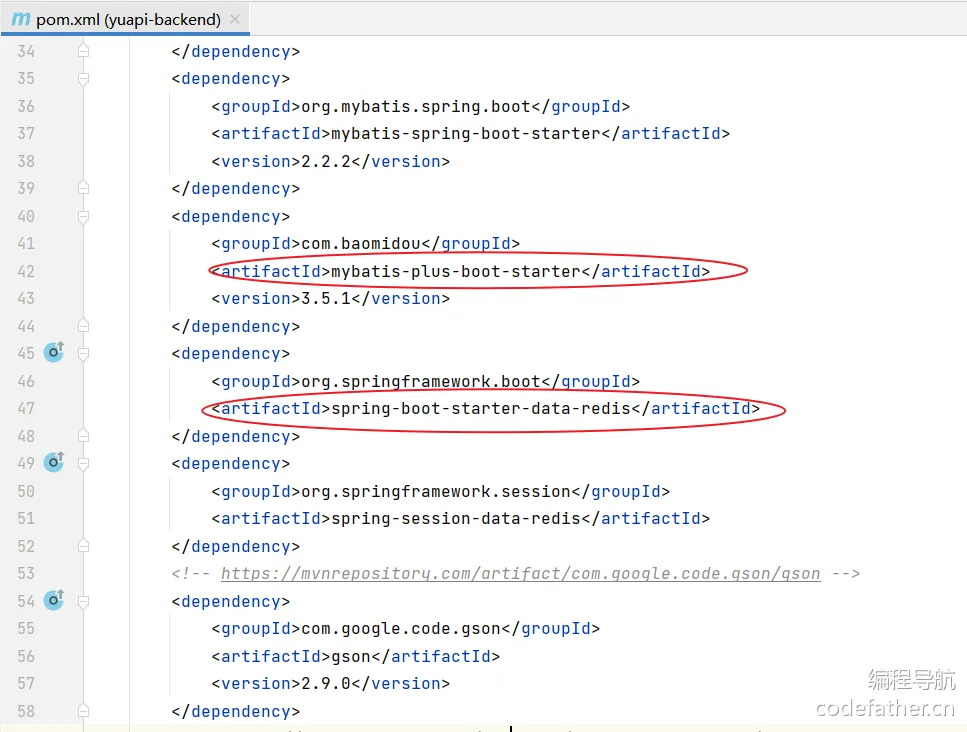Click artifactId value gson on line 56
This screenshot has height=732, width=967.
(351, 656)
